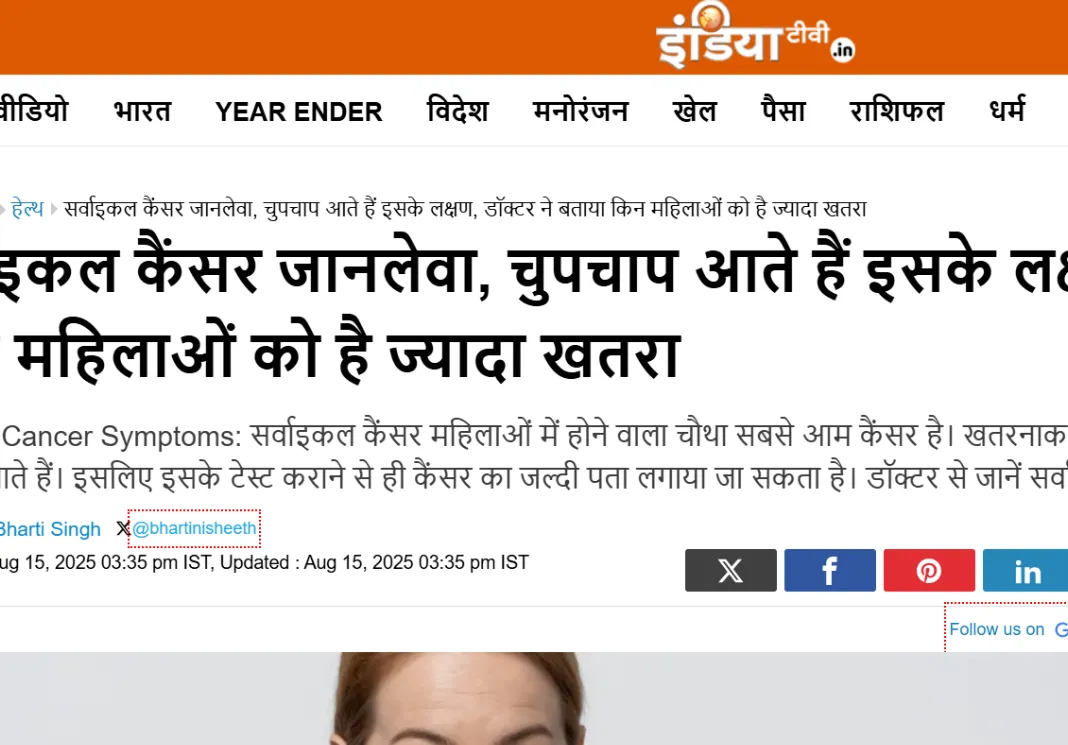Image resolution: width=1068 pixels, height=745 pixels.
Task: Click the India TV logo
Action: [755, 37]
